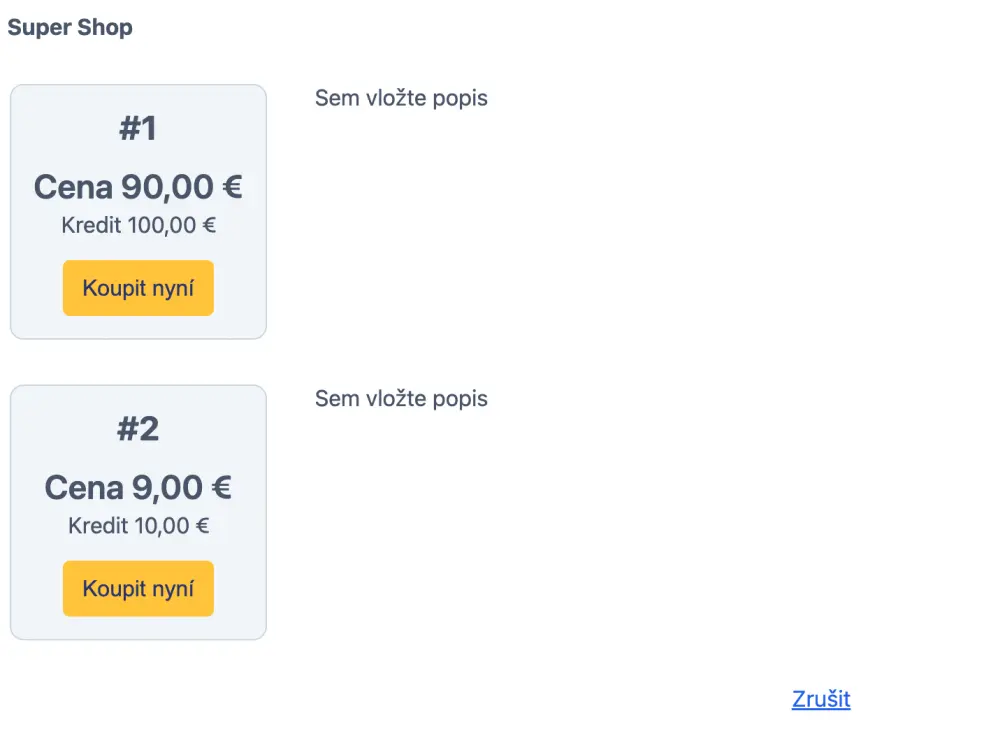984x748 pixels.
Task: Click the Super Shop heading
Action: (70, 28)
